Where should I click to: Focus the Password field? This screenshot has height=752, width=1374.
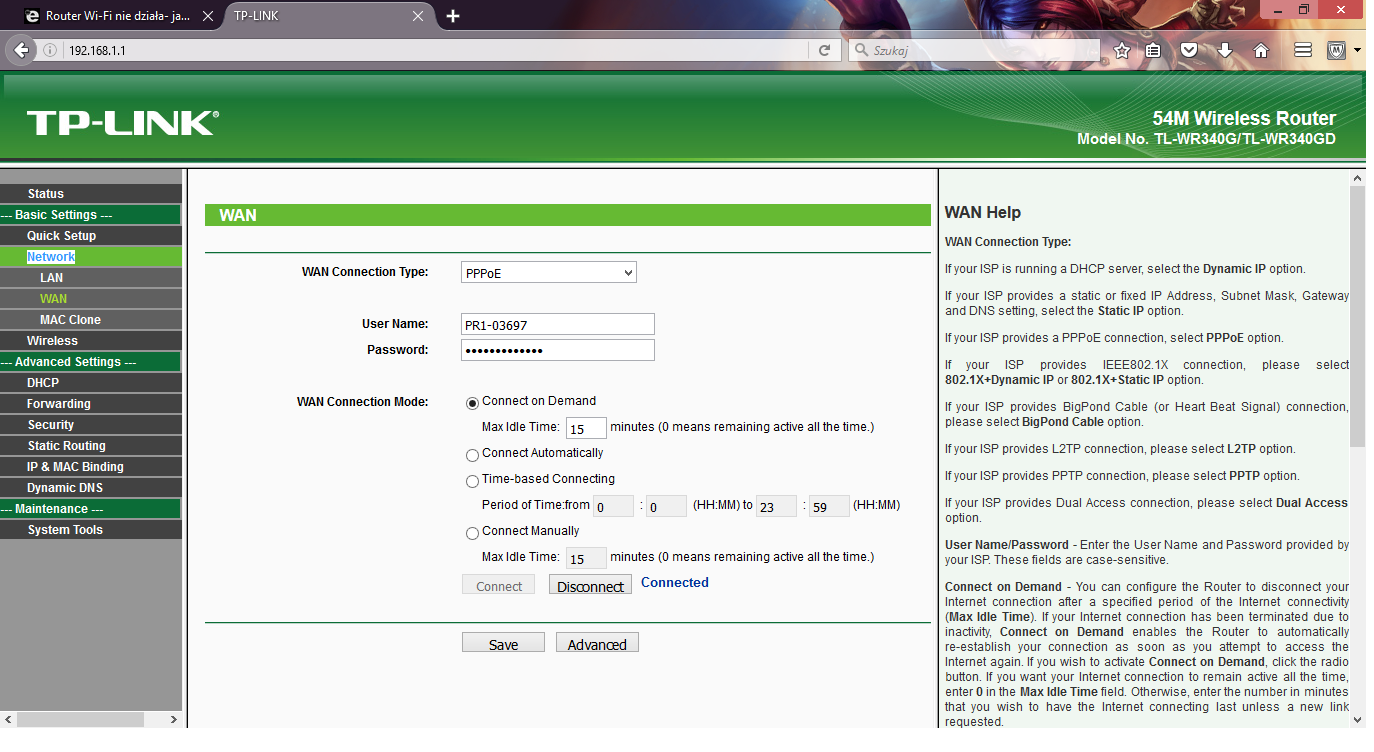558,350
